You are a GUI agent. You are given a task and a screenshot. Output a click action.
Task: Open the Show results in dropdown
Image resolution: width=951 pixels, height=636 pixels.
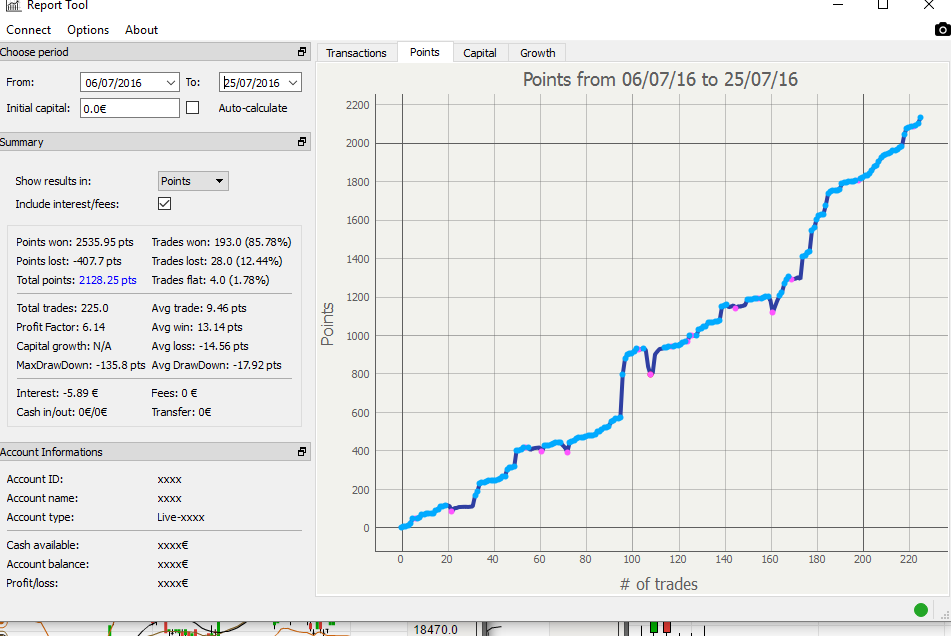219,181
